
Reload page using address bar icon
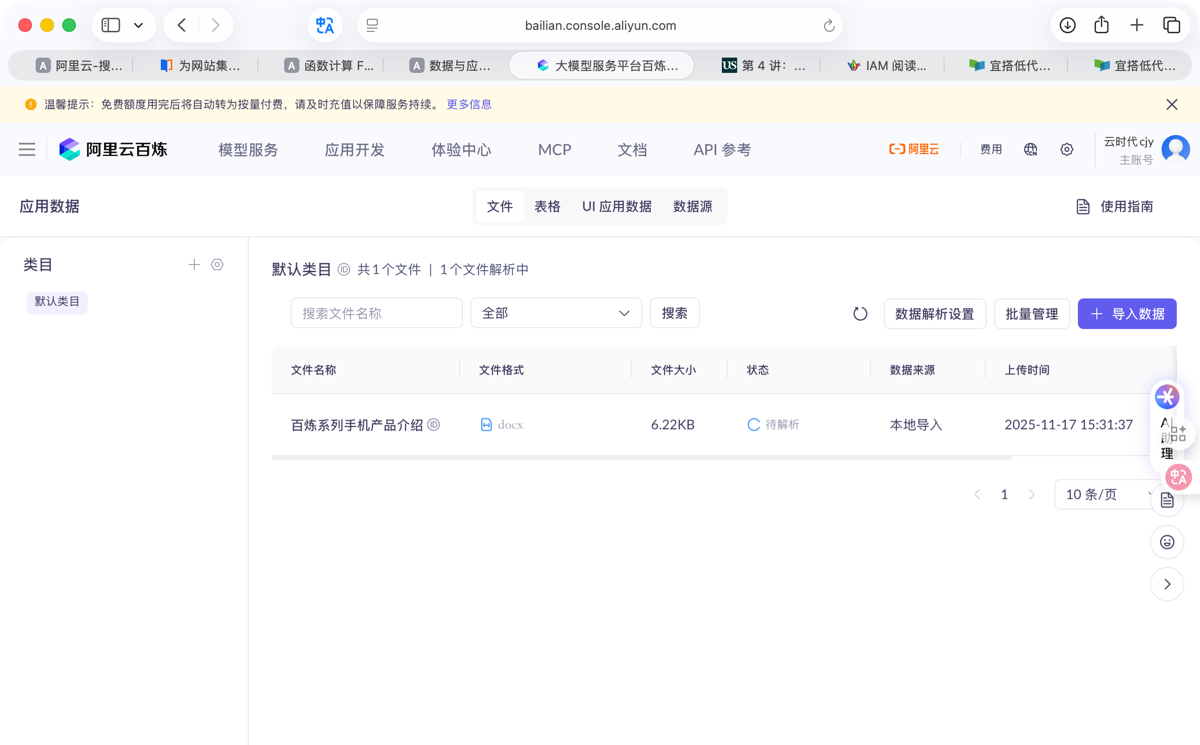pyautogui.click(x=829, y=26)
